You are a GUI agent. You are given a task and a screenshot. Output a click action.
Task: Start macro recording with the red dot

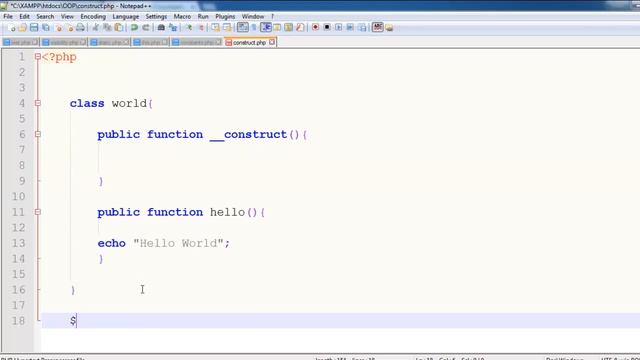(x=315, y=27)
